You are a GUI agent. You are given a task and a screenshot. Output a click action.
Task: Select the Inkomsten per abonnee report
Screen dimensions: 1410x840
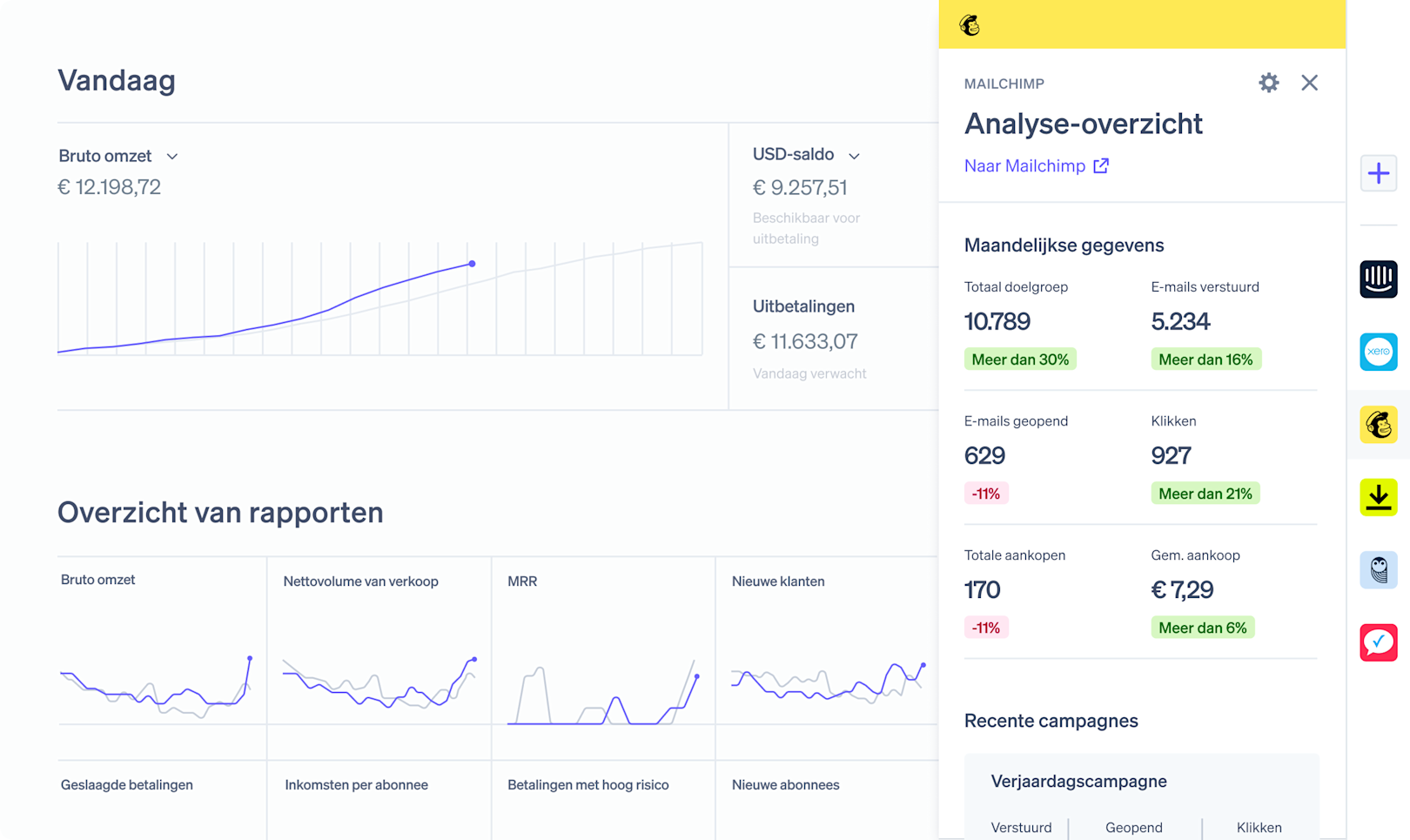[356, 785]
